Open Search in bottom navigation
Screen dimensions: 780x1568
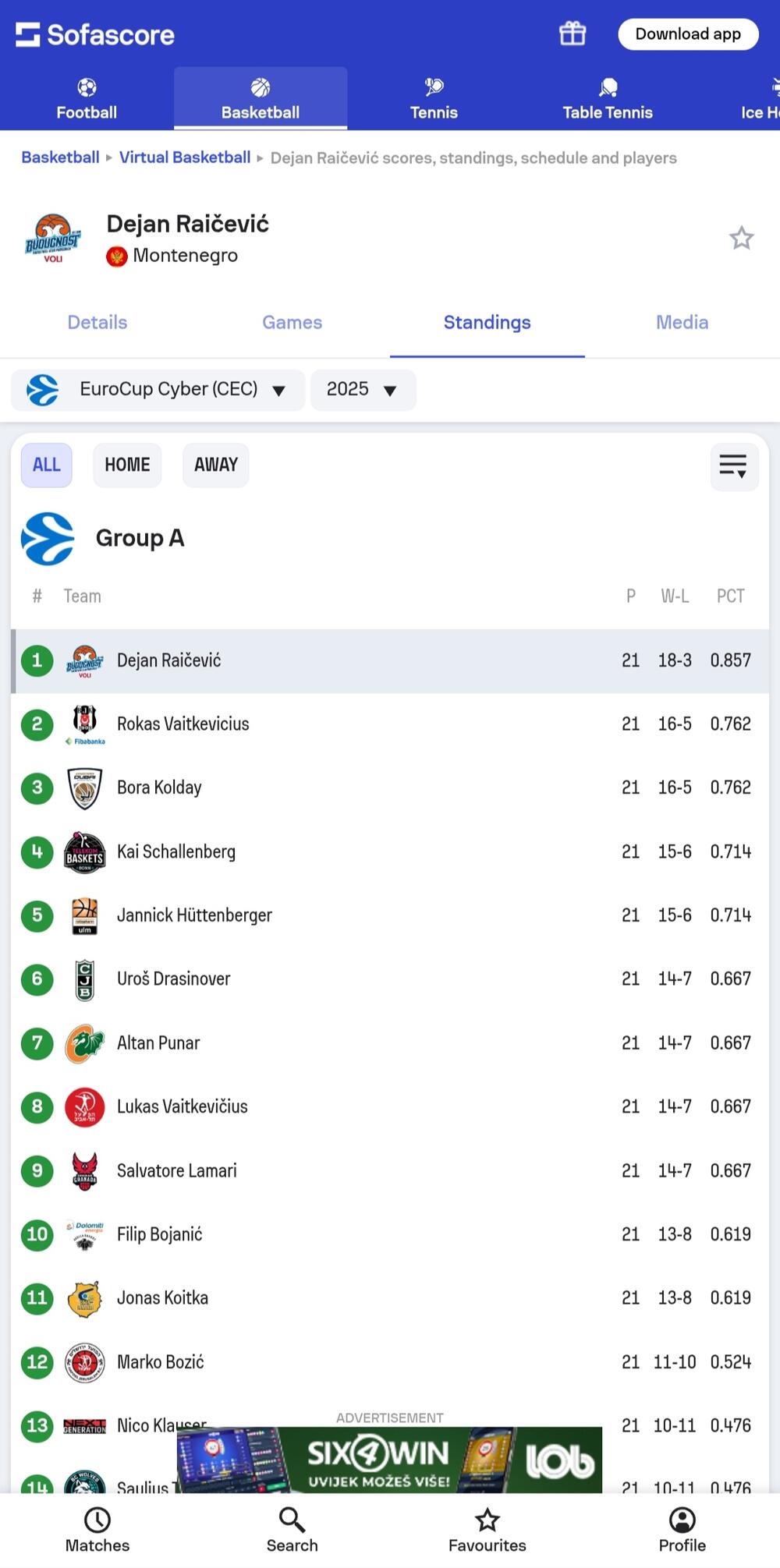click(292, 1530)
